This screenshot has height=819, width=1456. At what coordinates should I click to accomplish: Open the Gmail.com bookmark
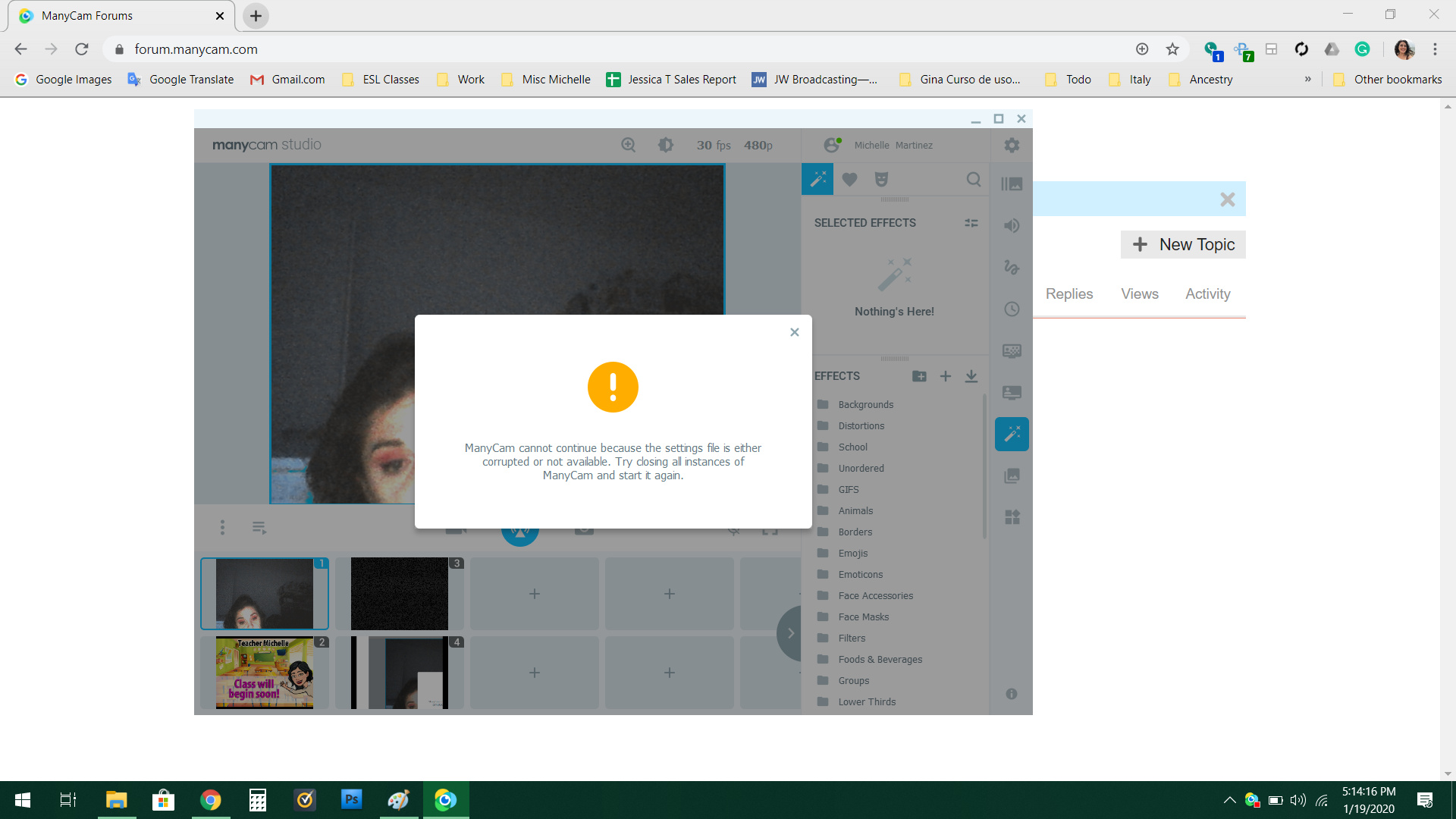click(288, 80)
